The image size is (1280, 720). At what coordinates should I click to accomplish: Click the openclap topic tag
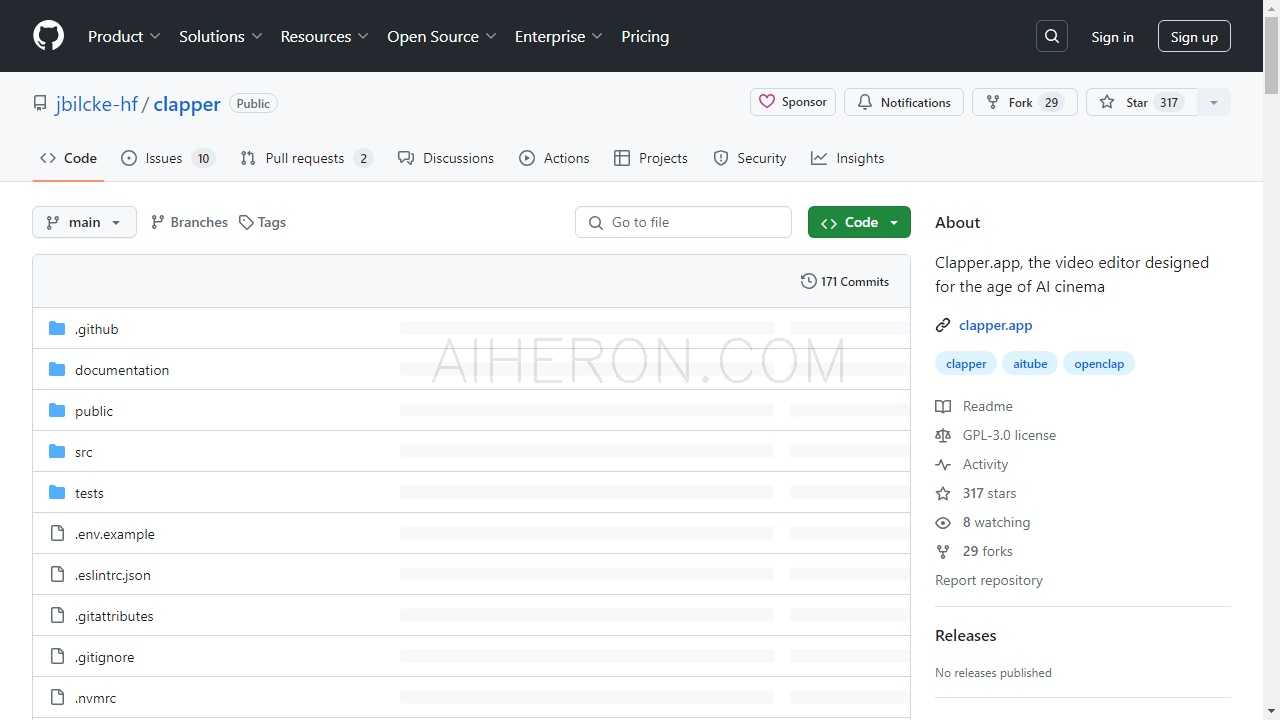[x=1099, y=364]
